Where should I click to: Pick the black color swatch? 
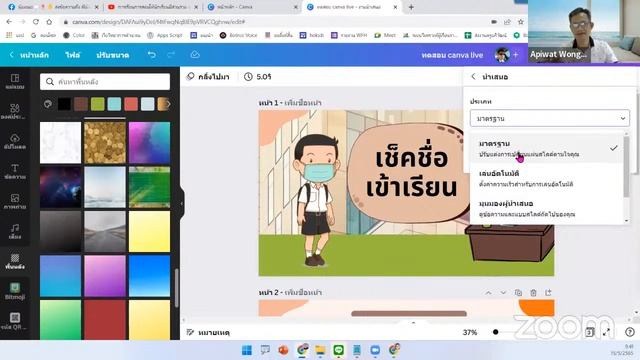pyautogui.click(x=64, y=104)
